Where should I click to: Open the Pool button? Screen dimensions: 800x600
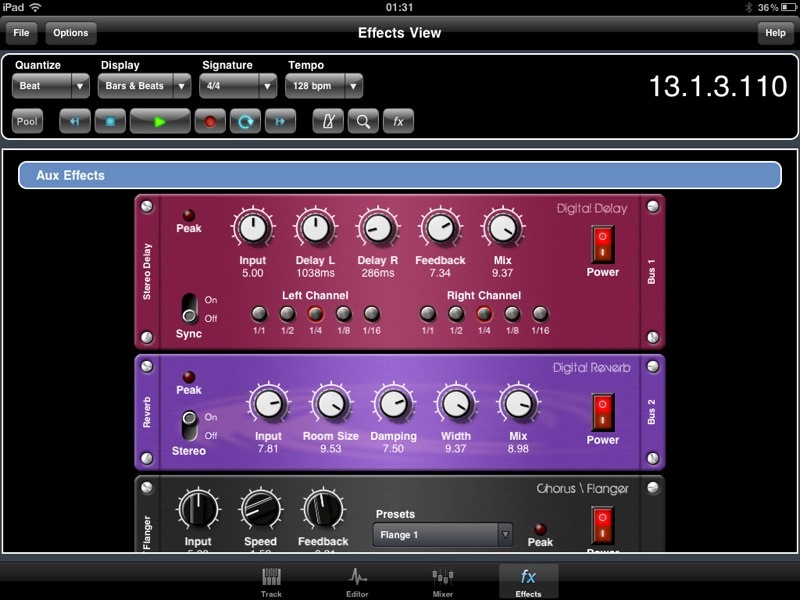tap(27, 121)
